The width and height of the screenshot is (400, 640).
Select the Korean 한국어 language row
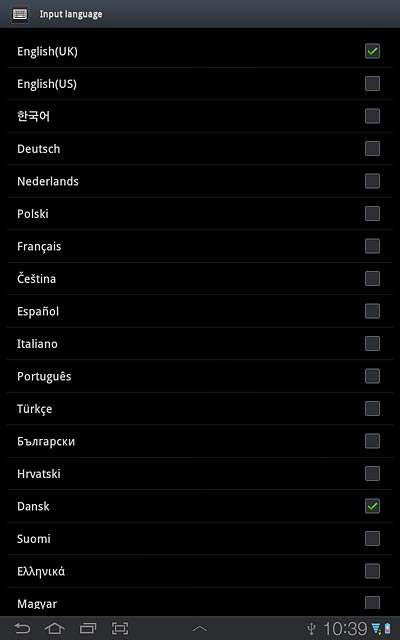pyautogui.click(x=200, y=116)
